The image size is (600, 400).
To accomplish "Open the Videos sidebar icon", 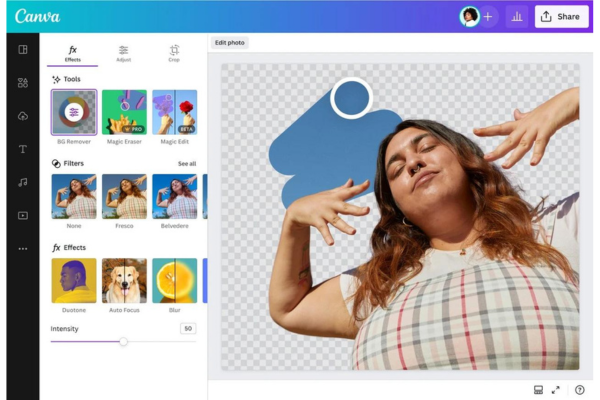I will tap(22, 215).
